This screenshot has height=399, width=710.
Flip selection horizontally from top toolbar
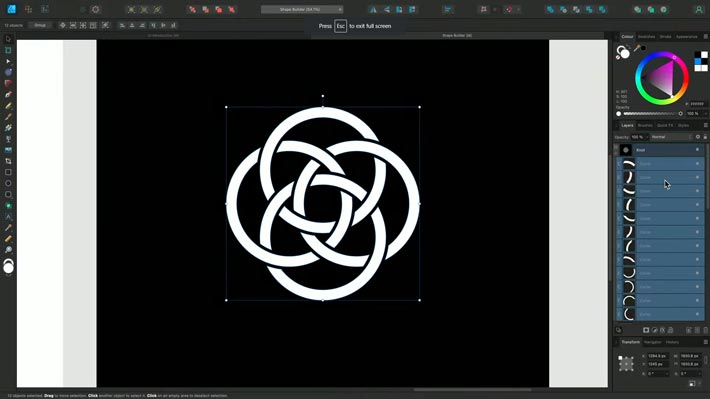[374, 9]
